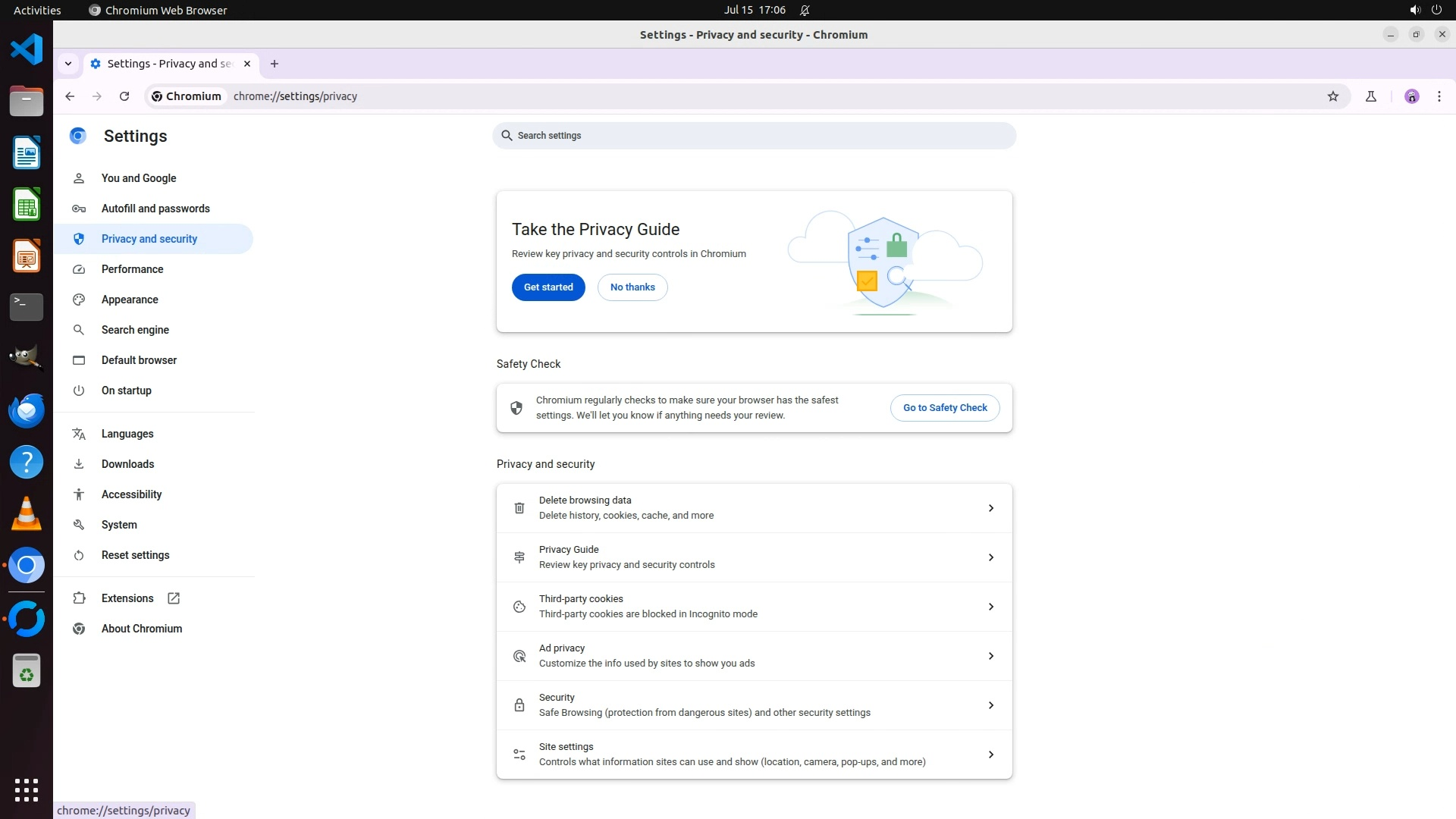Expand the Delete browsing data row

pos(990,508)
